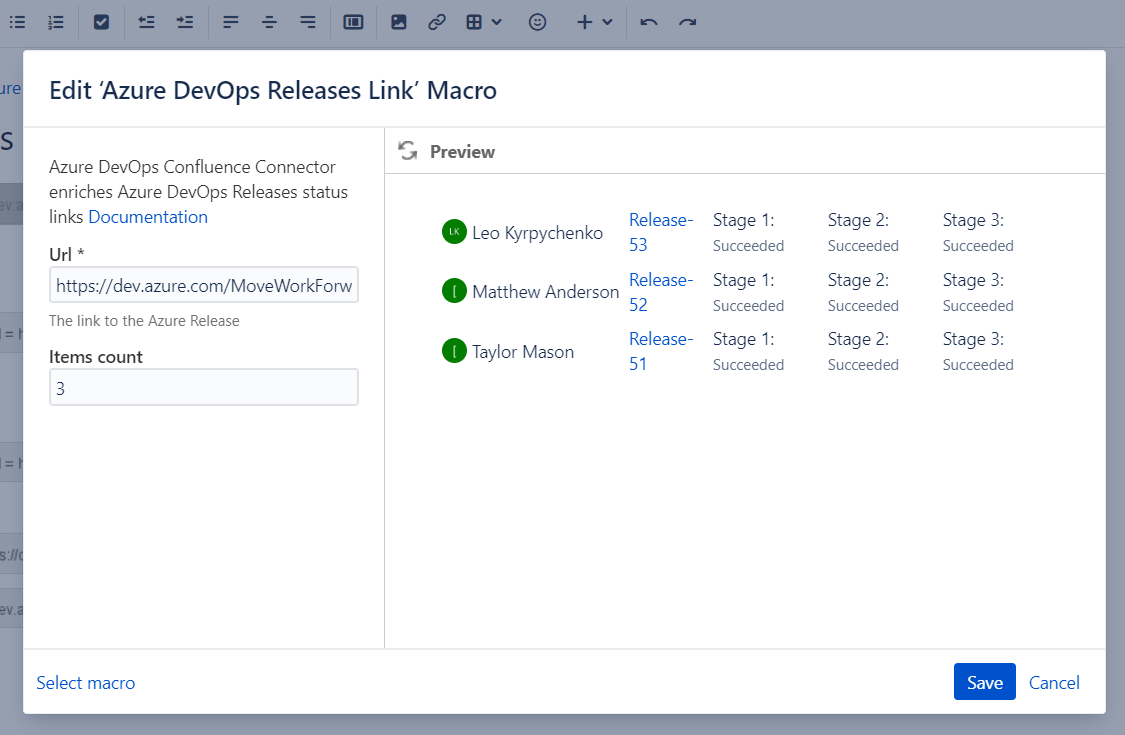1125x735 pixels.
Task: Insert a task checkbox item
Action: pyautogui.click(x=101, y=21)
